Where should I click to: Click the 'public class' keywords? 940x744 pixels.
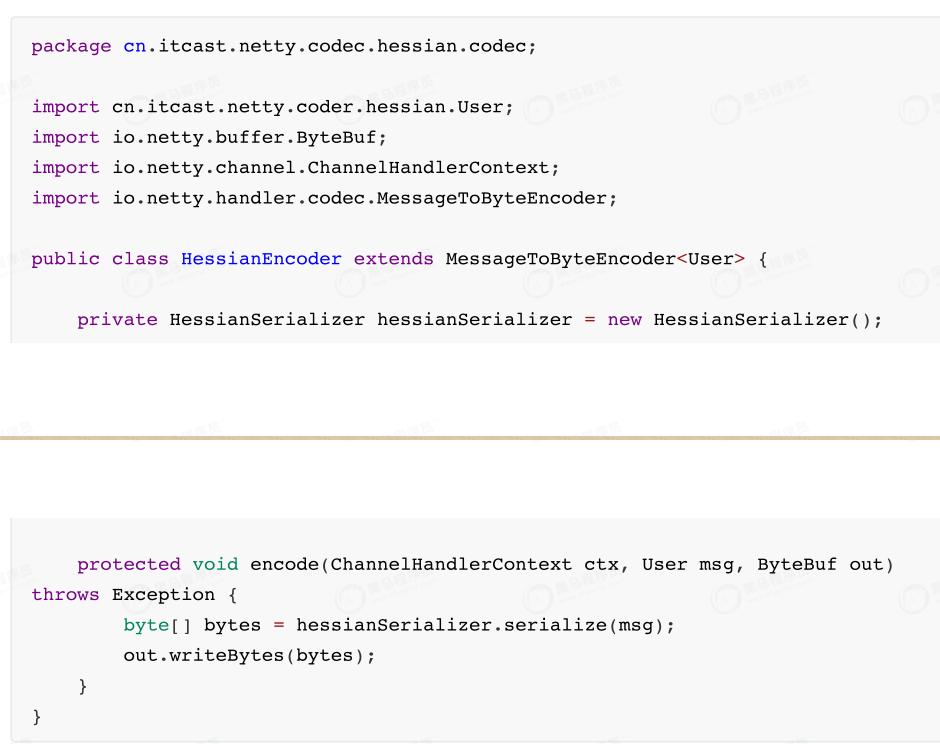pos(100,258)
